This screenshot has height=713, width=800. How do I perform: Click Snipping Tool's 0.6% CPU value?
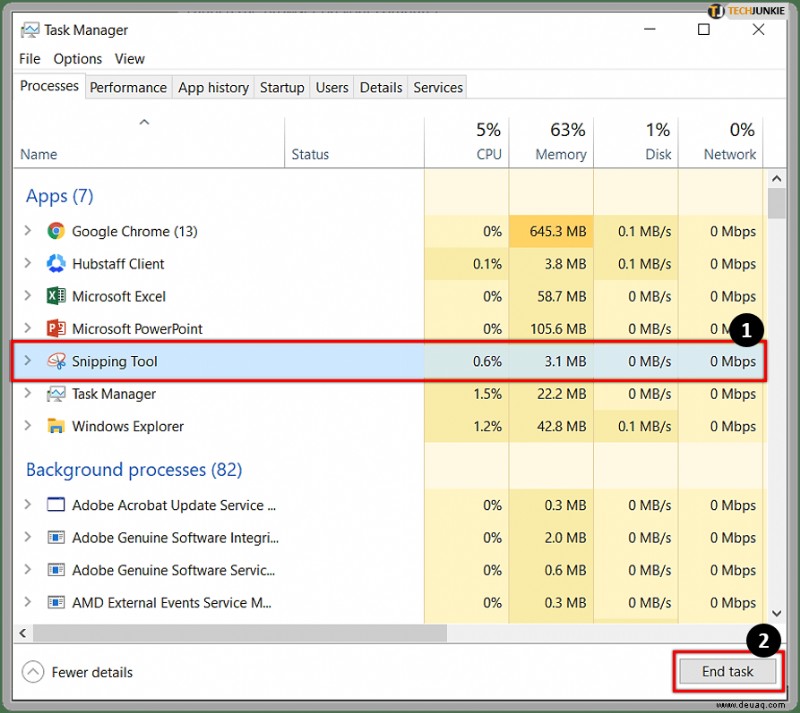click(487, 361)
